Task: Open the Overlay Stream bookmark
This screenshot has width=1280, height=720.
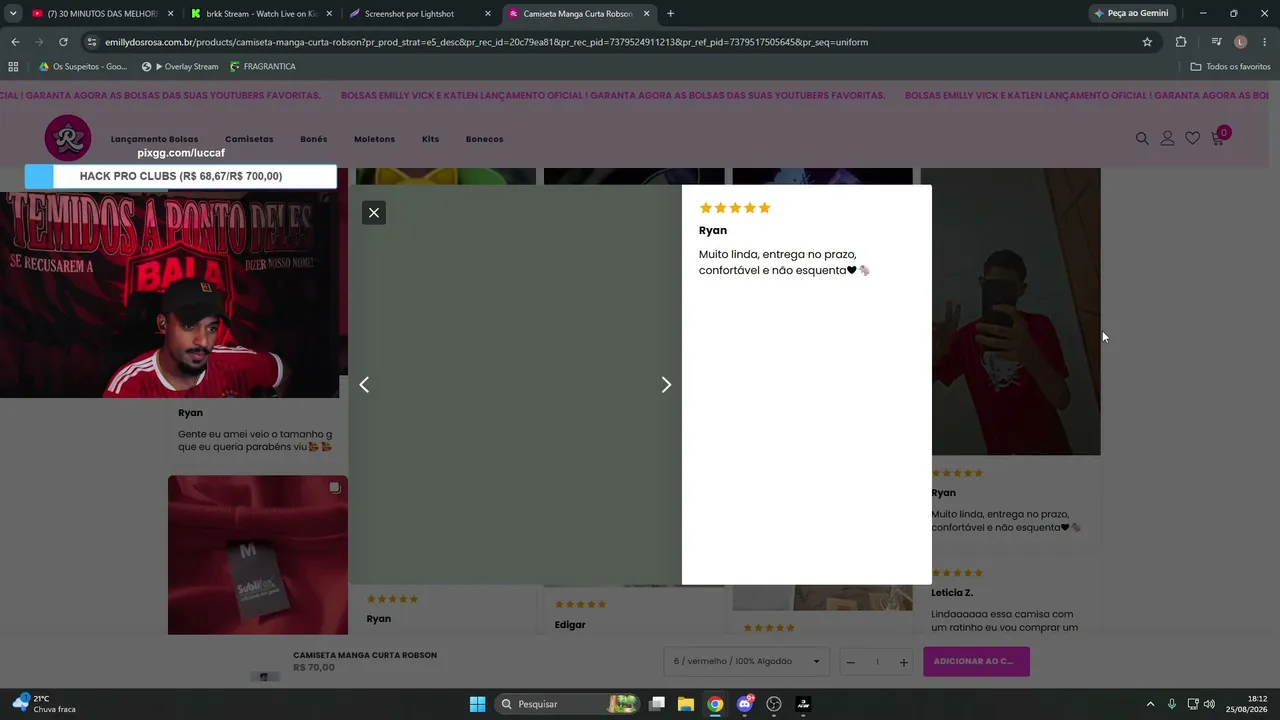Action: pos(180,66)
